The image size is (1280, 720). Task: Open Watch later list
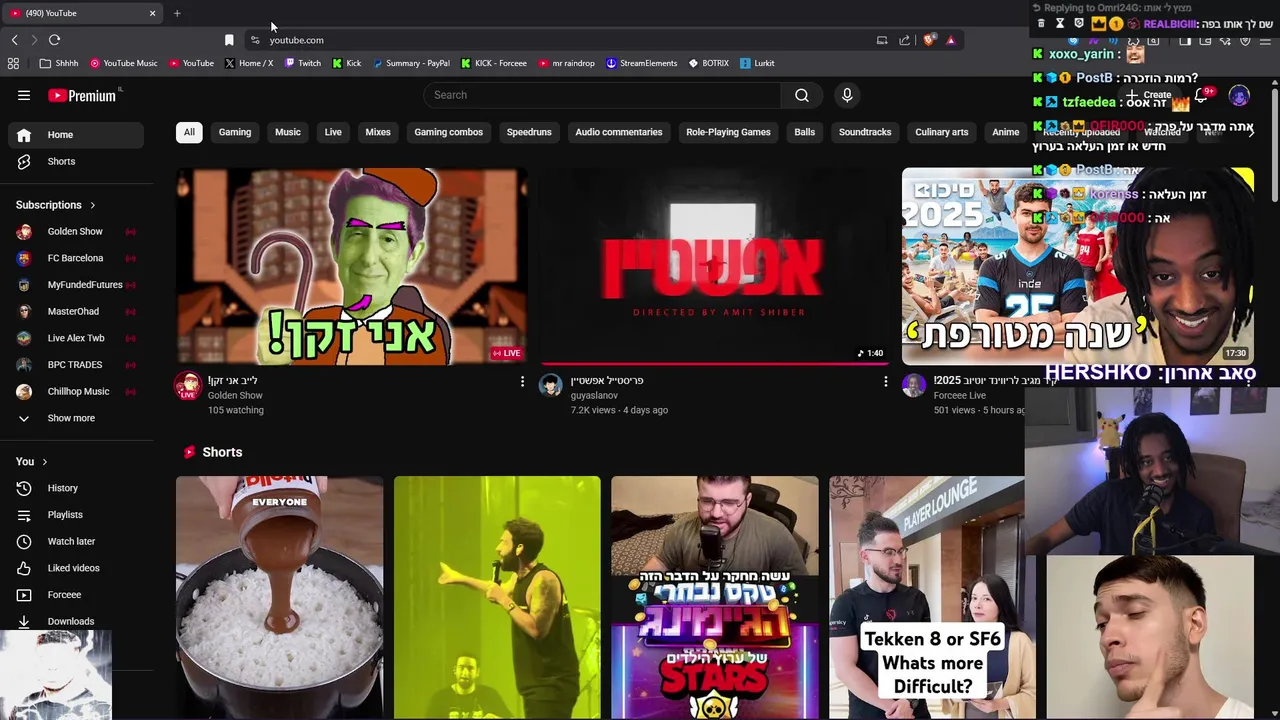[x=76, y=541]
